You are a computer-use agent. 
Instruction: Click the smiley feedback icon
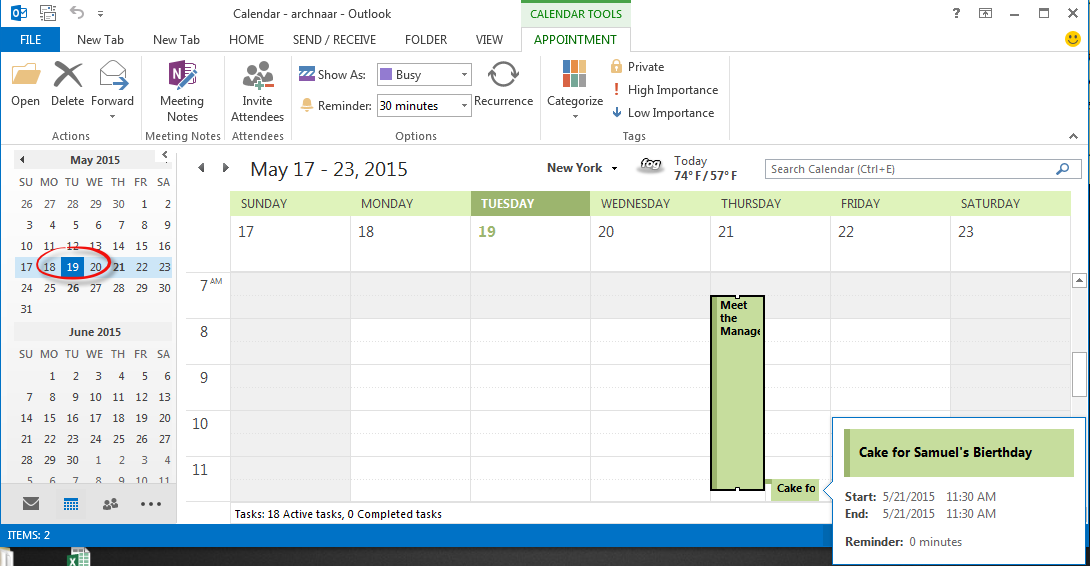pyautogui.click(x=1073, y=39)
